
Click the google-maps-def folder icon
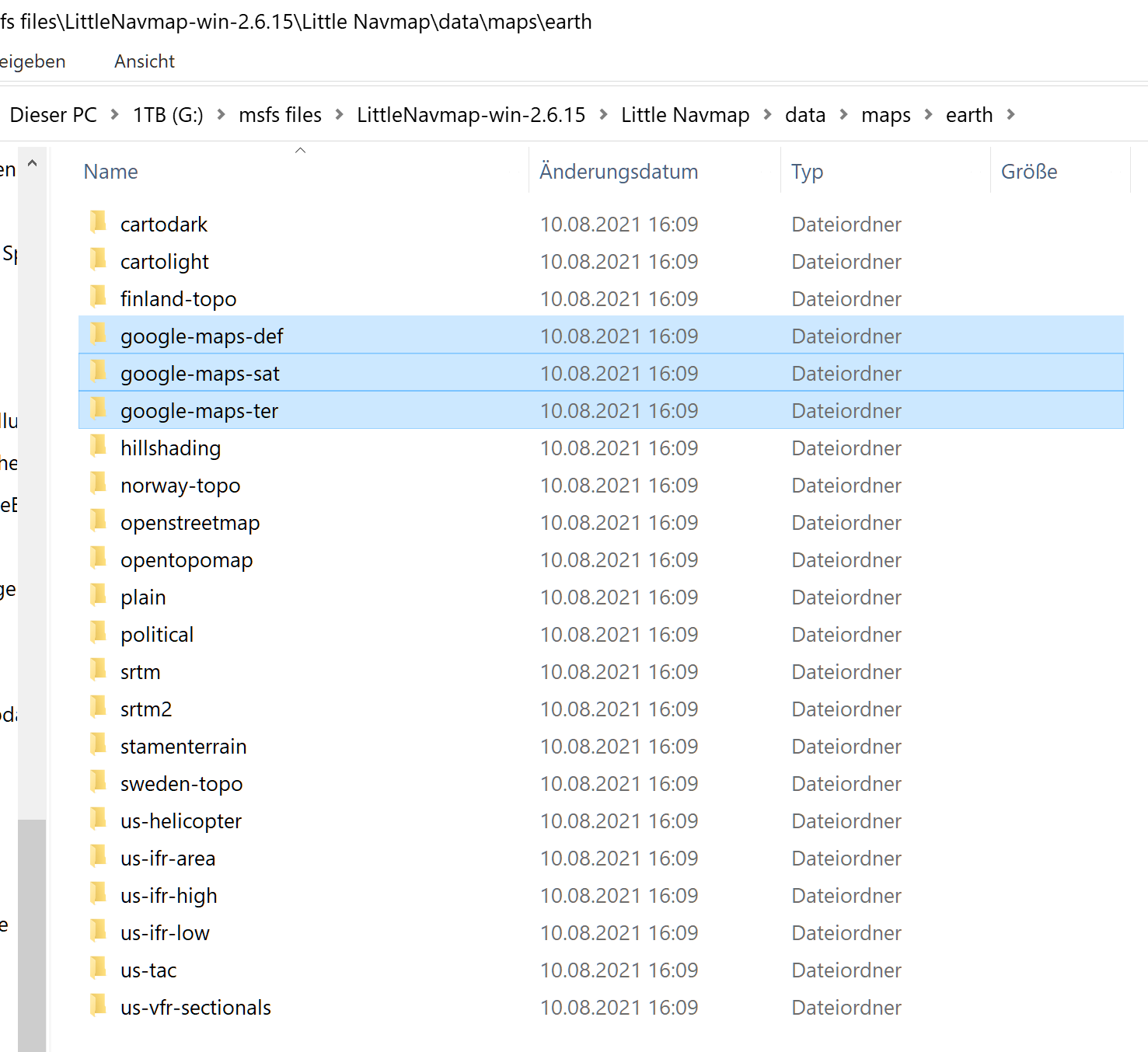[x=98, y=334]
